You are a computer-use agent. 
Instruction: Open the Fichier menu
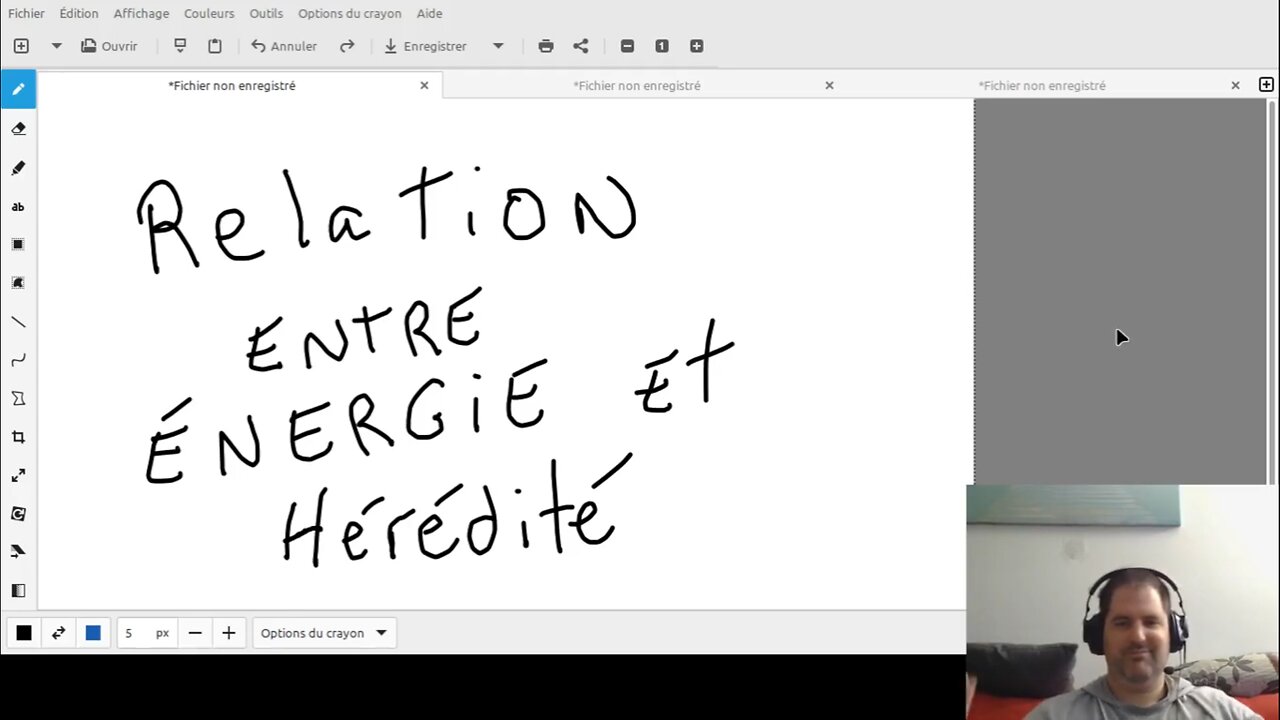click(26, 13)
